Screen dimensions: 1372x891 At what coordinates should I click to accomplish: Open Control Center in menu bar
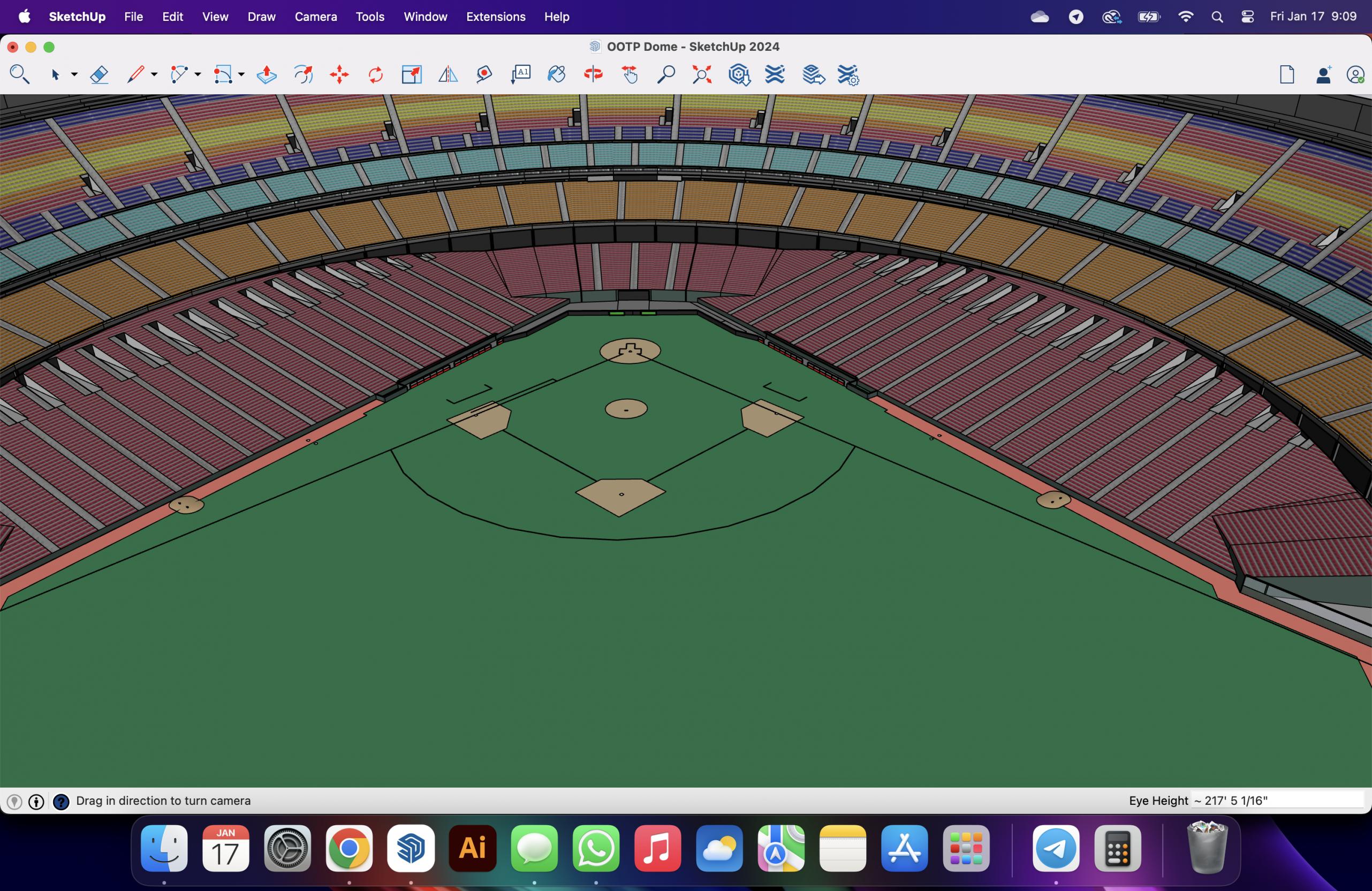tap(1247, 17)
